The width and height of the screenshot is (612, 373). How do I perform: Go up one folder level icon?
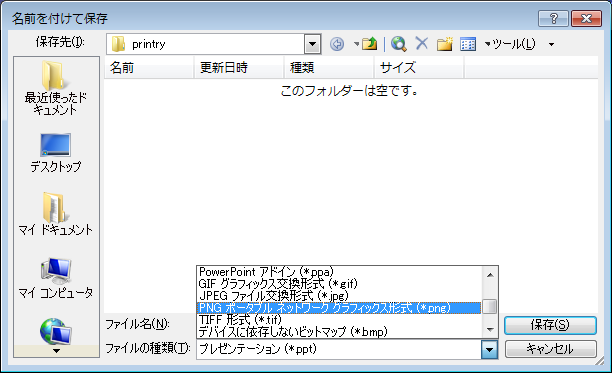(369, 44)
